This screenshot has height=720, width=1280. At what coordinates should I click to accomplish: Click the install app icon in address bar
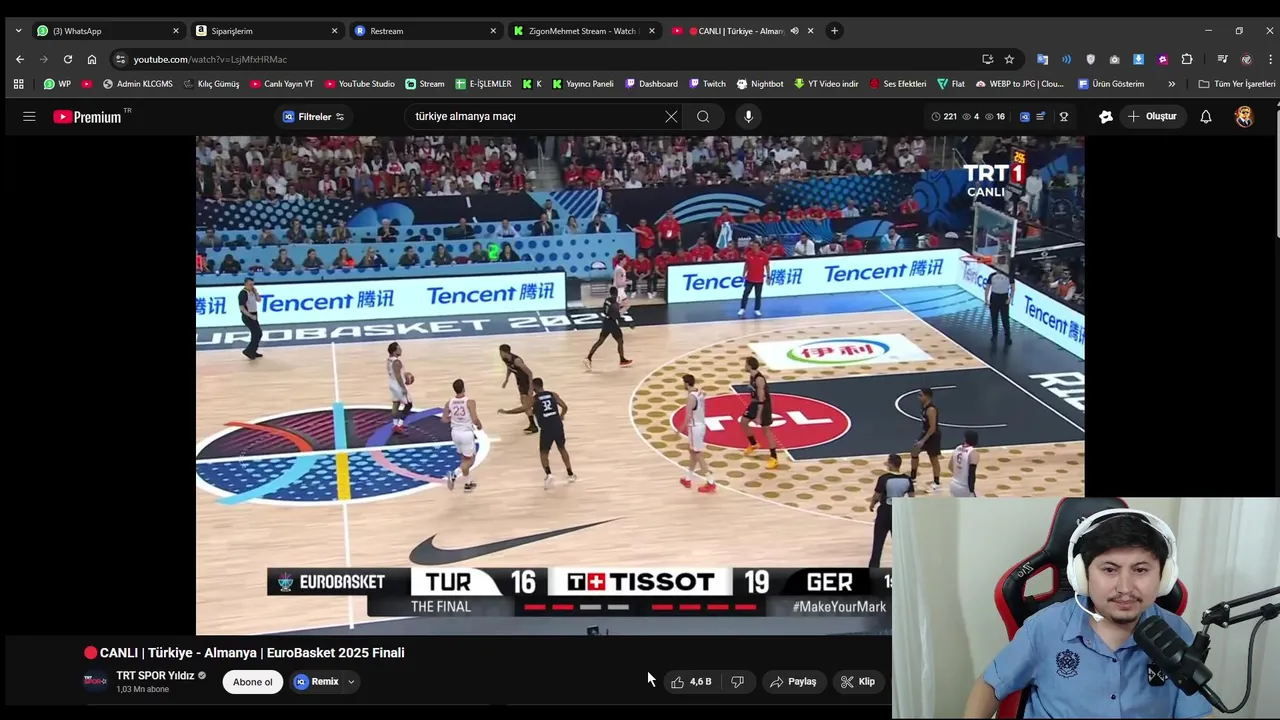tap(987, 59)
